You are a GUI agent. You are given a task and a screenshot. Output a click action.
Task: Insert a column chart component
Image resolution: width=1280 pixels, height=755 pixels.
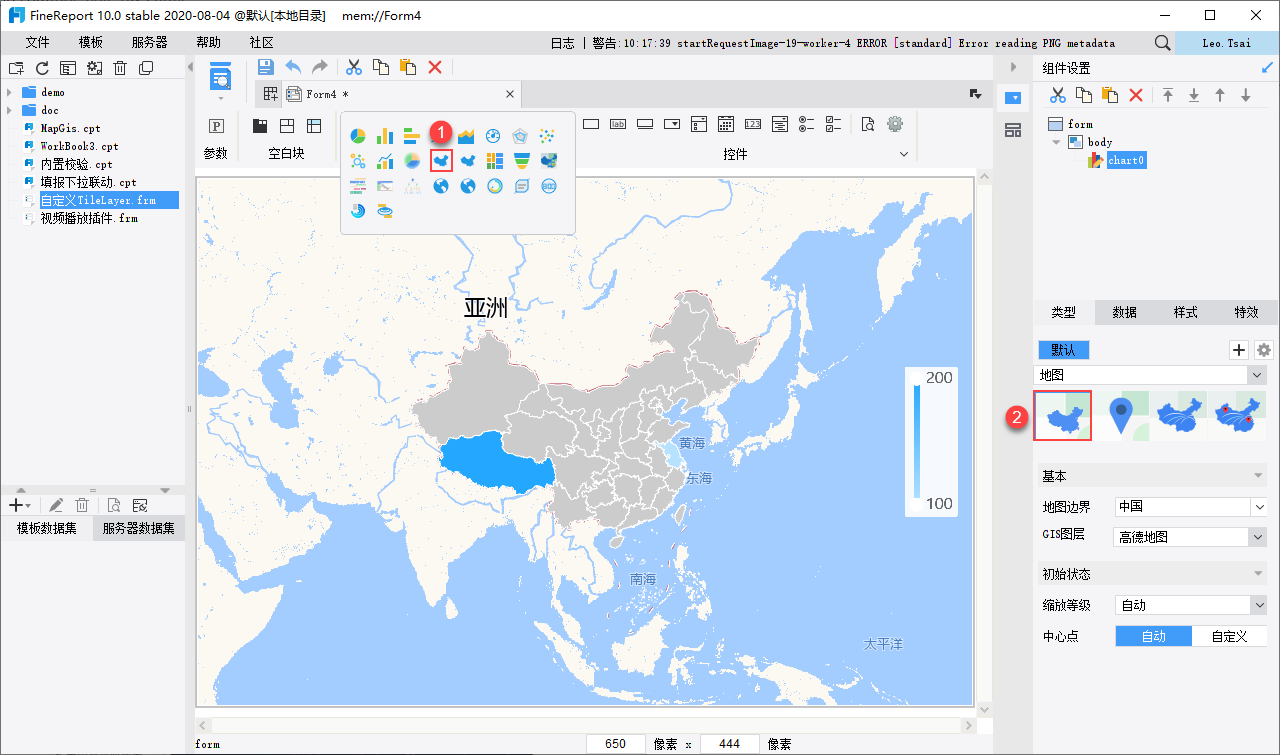pyautogui.click(x=385, y=136)
